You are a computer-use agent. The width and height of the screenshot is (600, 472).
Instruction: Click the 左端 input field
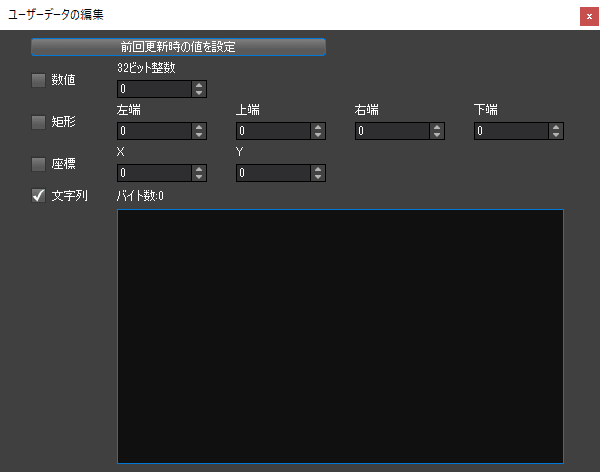[x=154, y=131]
